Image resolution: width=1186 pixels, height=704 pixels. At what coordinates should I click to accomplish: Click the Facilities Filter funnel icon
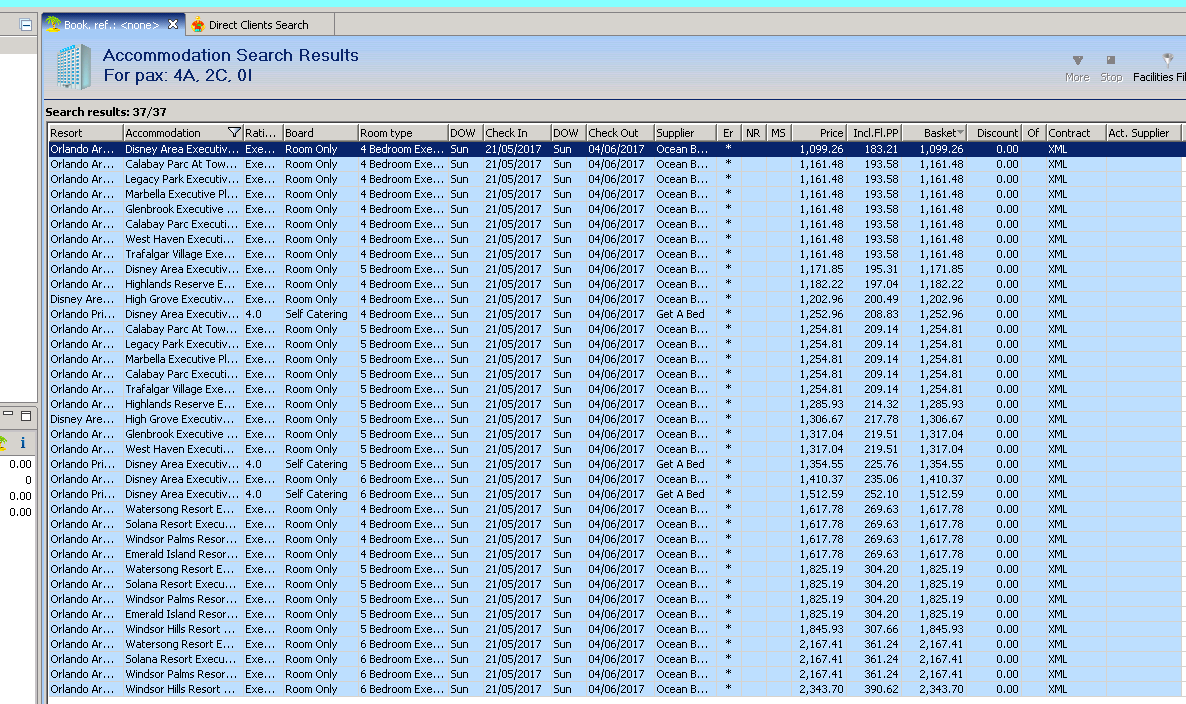tap(1167, 60)
